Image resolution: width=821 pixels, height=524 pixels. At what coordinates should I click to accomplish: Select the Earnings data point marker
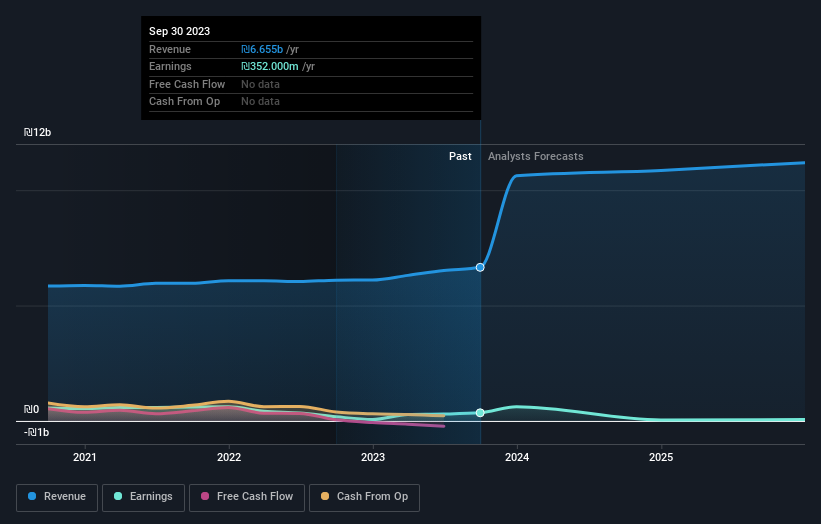pyautogui.click(x=480, y=413)
